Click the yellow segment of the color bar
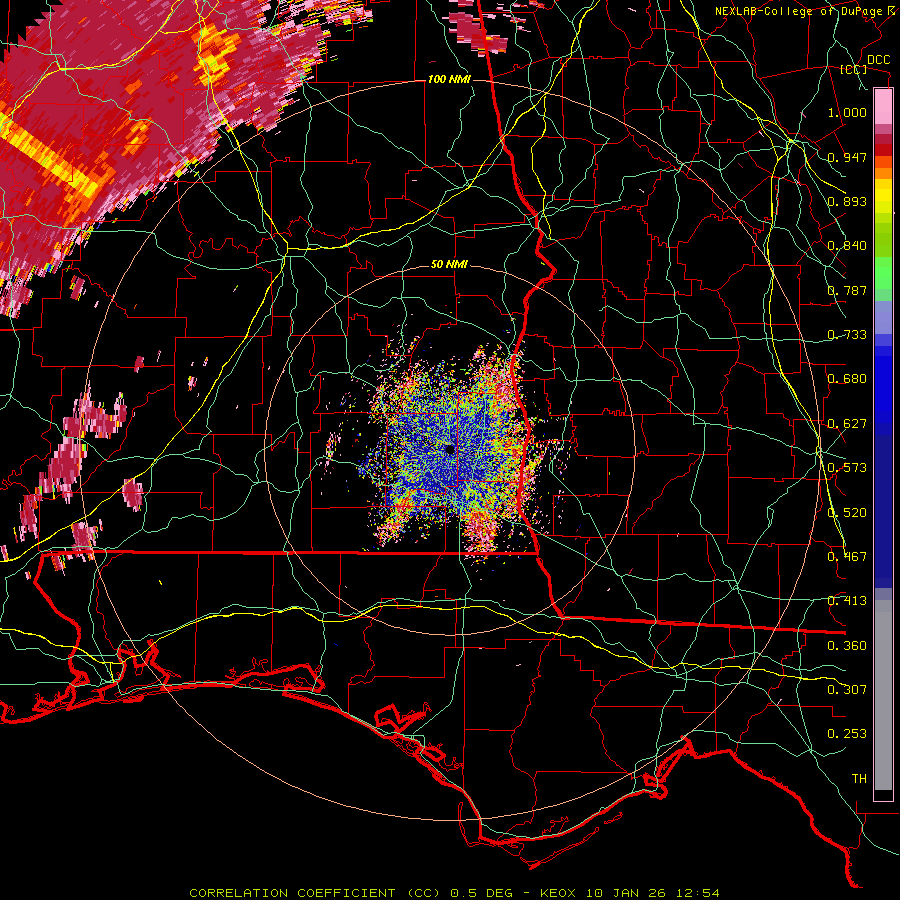 pos(883,197)
